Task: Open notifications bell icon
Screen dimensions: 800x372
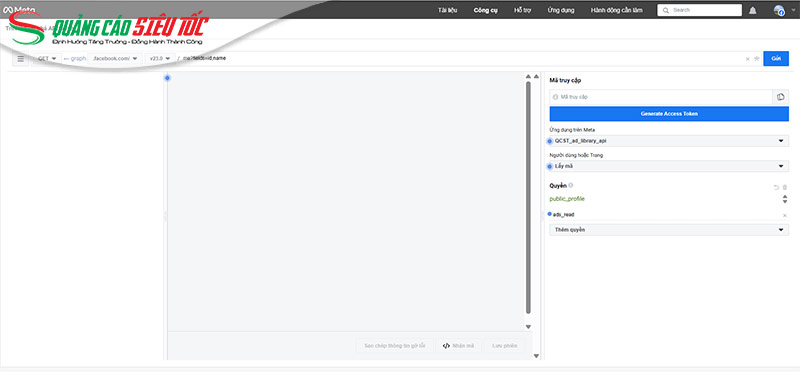Action: point(753,10)
